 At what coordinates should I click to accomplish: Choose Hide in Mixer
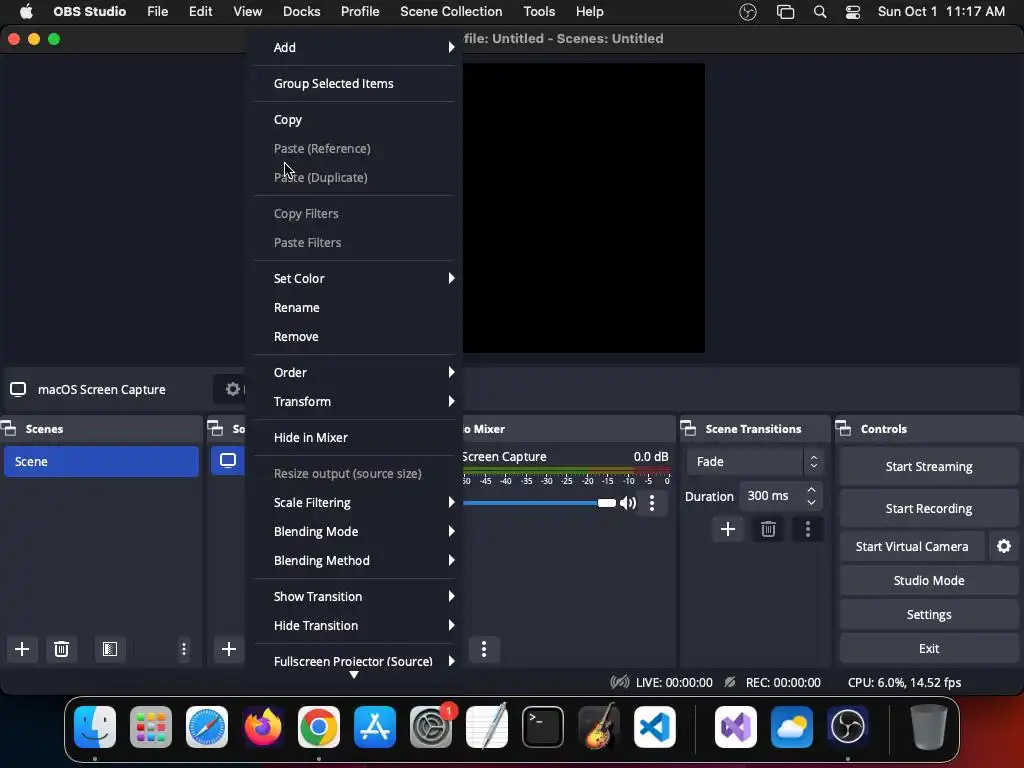[354, 438]
